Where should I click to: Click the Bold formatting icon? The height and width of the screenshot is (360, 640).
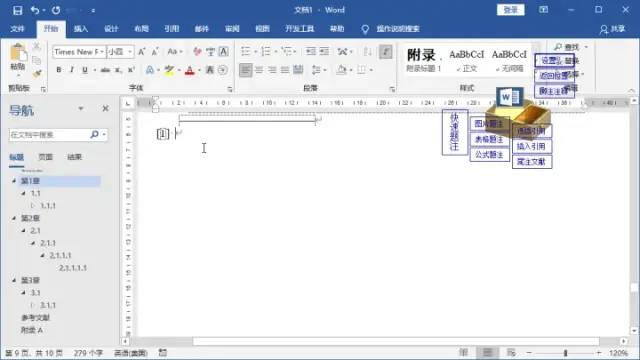(59, 70)
